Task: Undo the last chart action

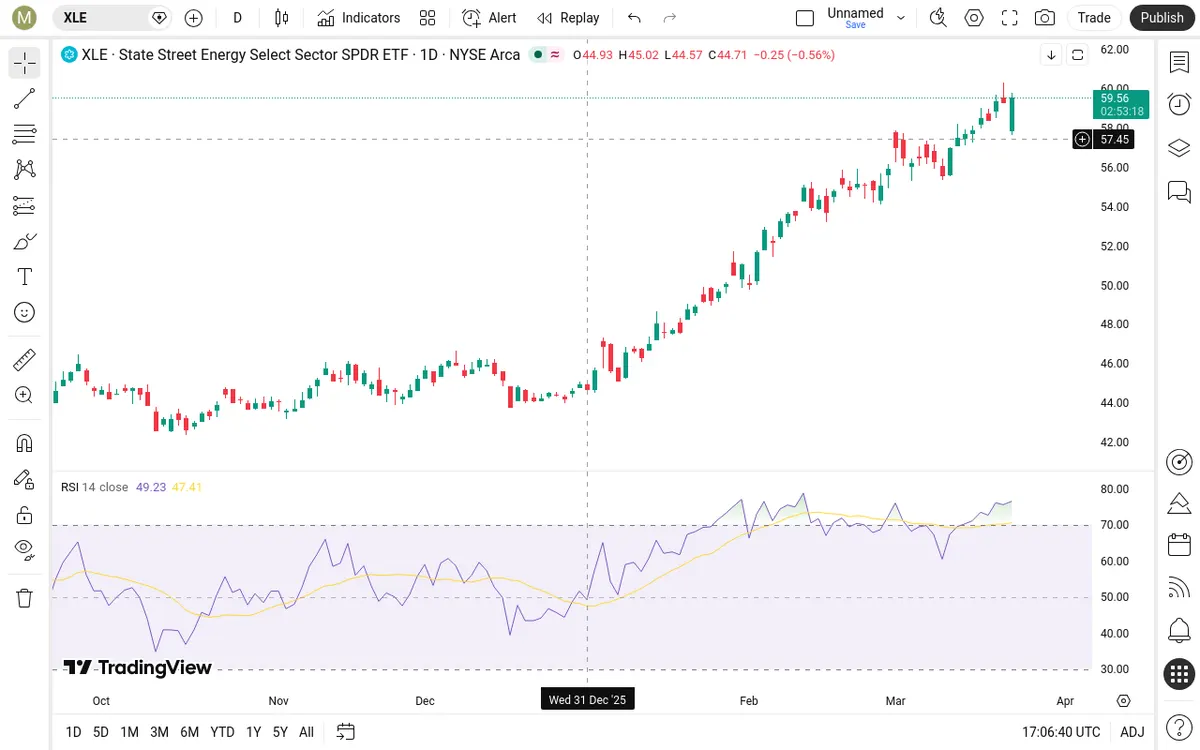Action: pyautogui.click(x=634, y=18)
